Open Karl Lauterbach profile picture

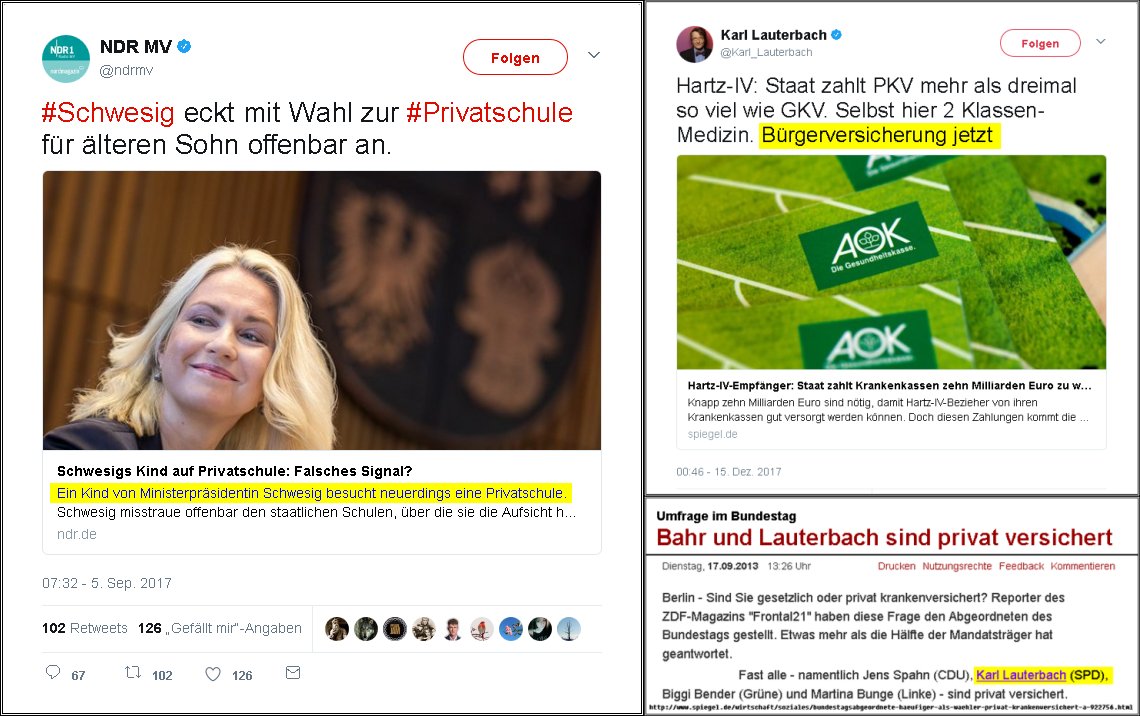pos(694,44)
